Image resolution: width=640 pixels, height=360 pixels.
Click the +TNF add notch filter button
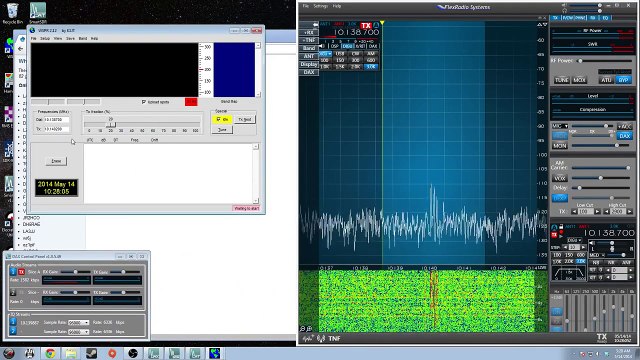click(x=309, y=40)
